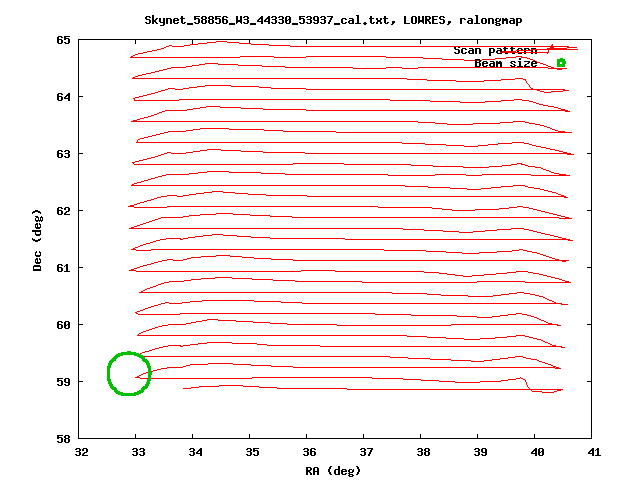Click the x-axis tick label 40

click(538, 452)
